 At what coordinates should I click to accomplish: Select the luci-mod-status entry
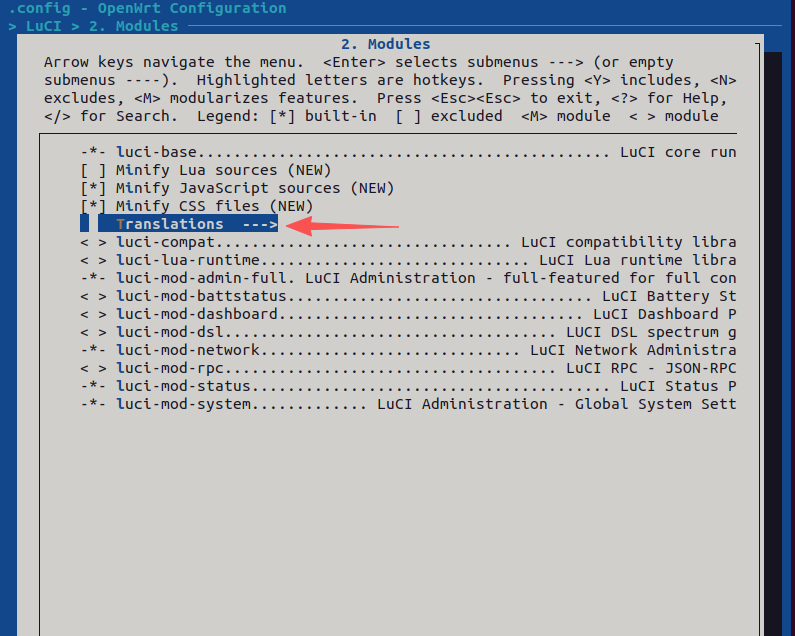tap(408, 386)
